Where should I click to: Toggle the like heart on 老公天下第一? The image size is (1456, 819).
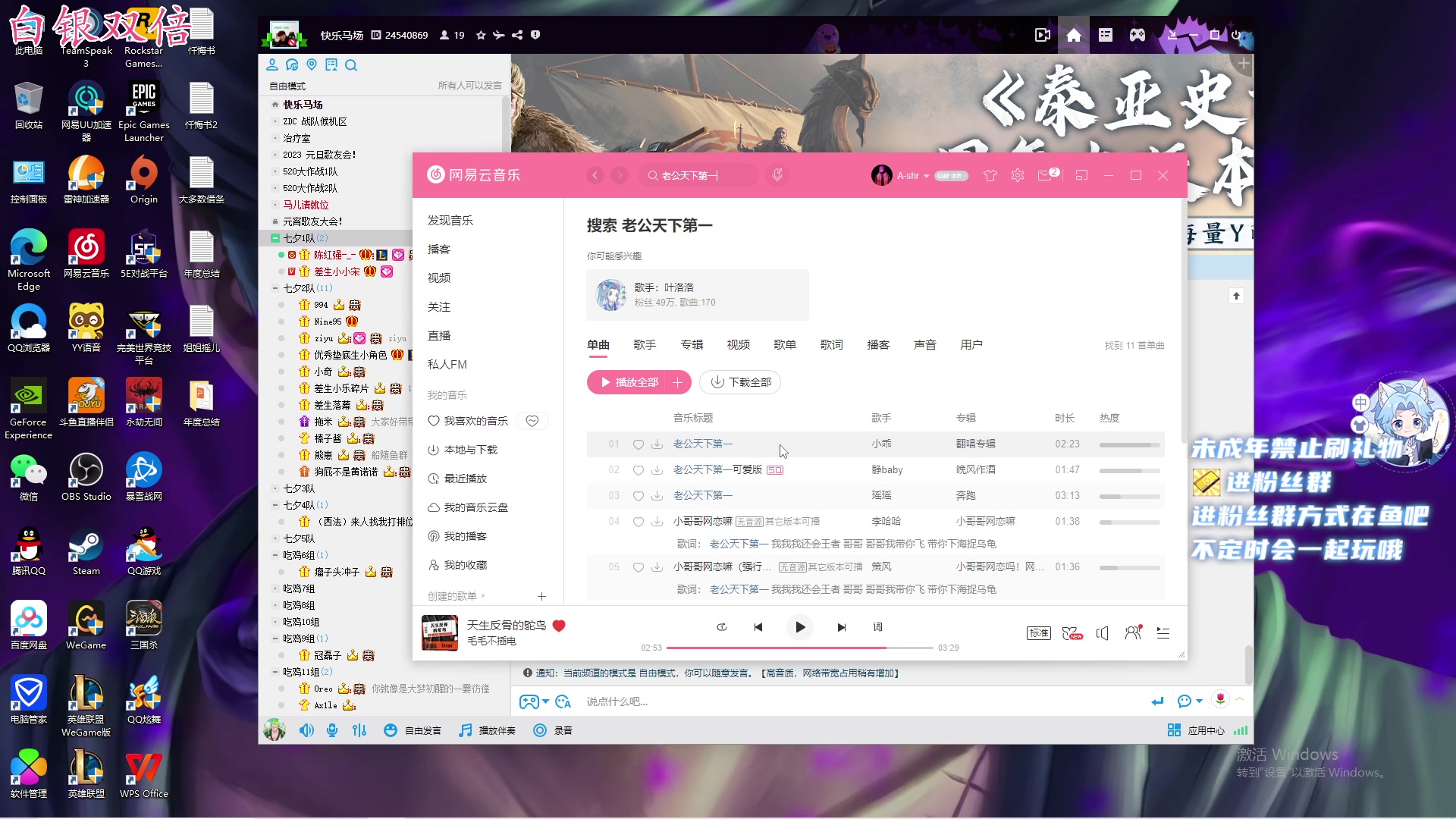[x=638, y=444]
